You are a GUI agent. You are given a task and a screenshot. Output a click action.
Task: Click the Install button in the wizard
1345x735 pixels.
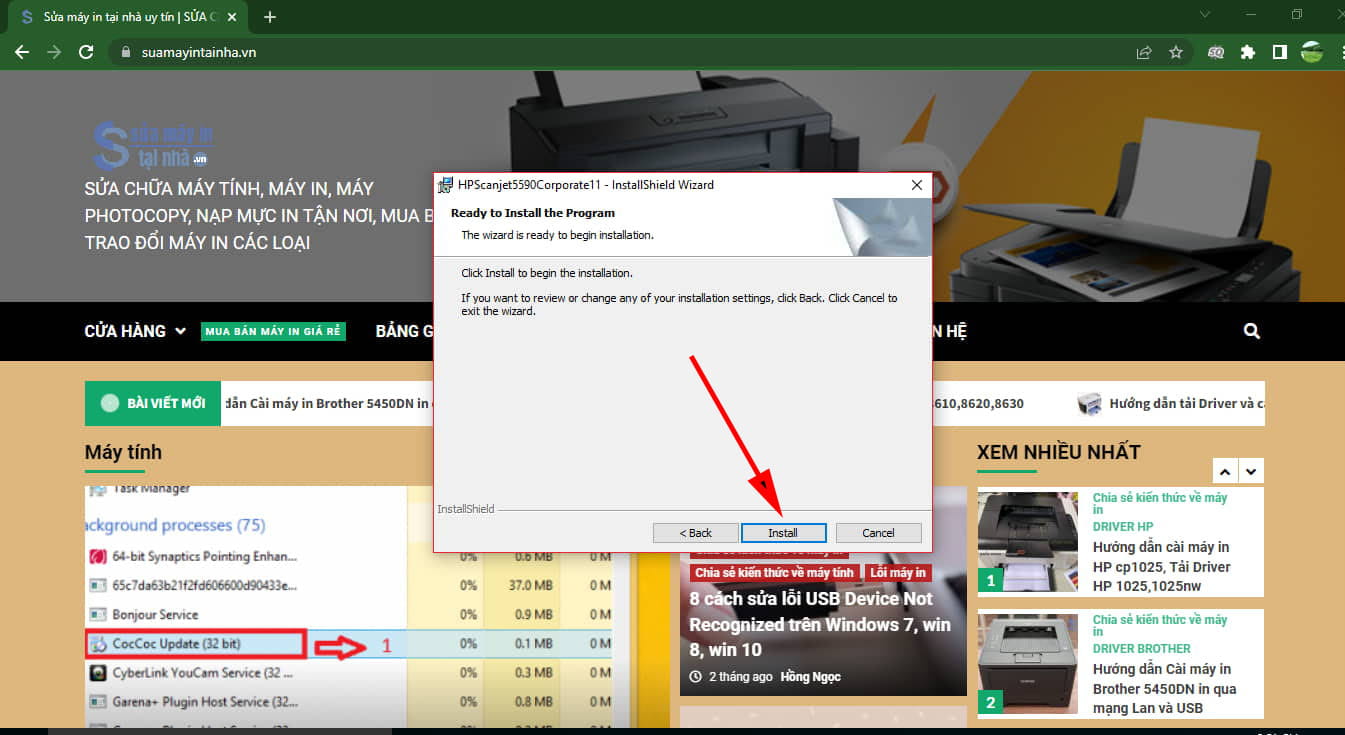tap(783, 533)
